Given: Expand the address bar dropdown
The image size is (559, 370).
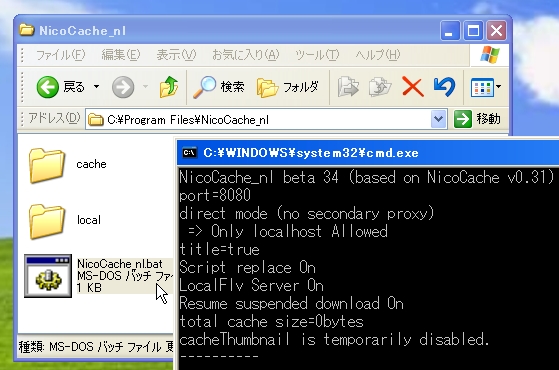Looking at the screenshot, I should [x=439, y=119].
